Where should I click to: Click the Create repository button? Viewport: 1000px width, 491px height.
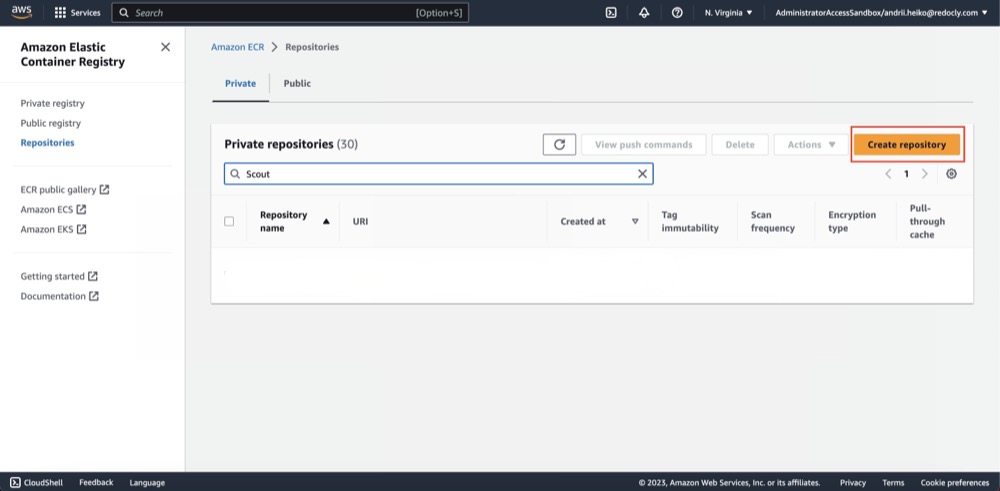(x=906, y=145)
